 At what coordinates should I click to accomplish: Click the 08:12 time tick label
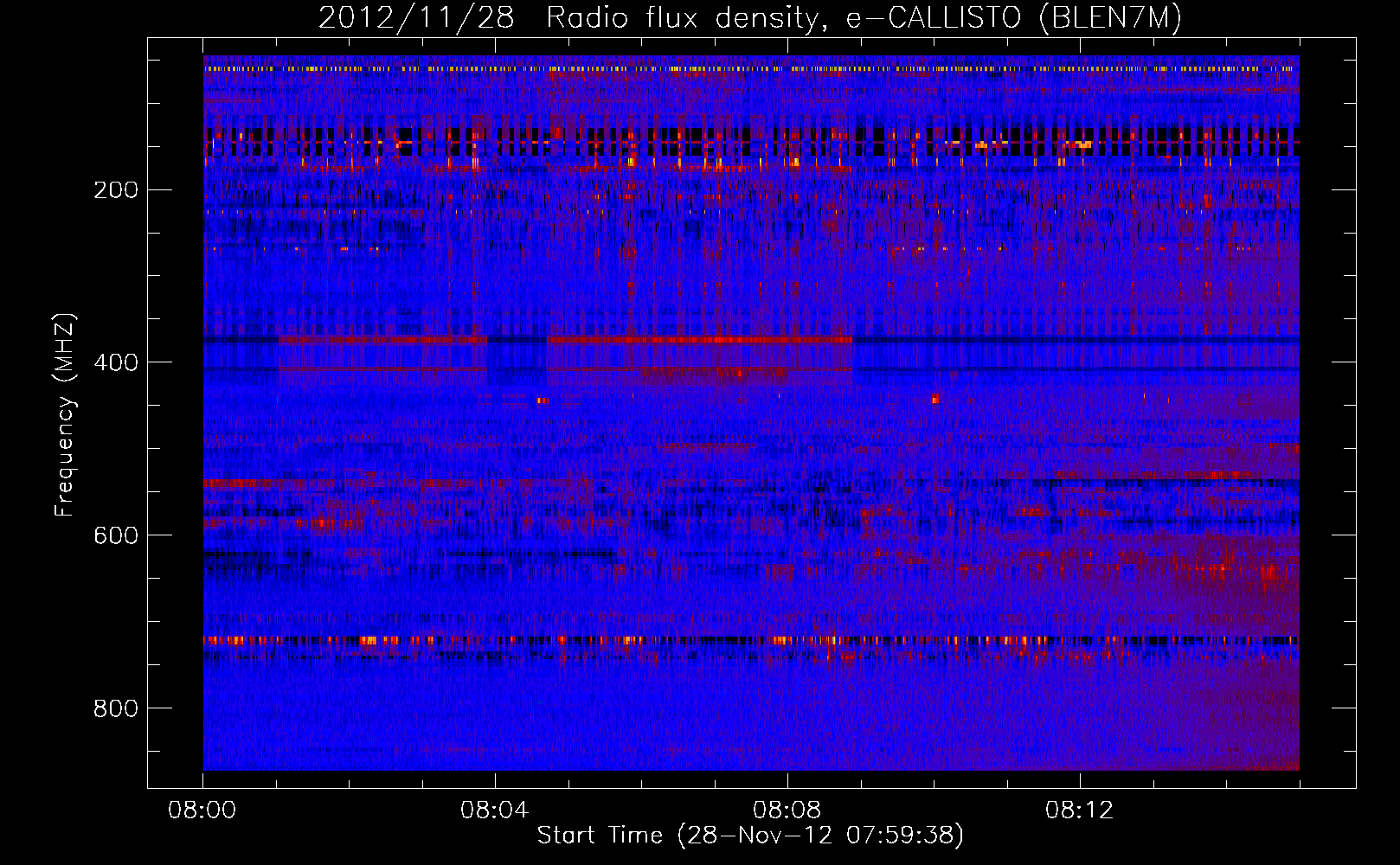tap(1080, 811)
